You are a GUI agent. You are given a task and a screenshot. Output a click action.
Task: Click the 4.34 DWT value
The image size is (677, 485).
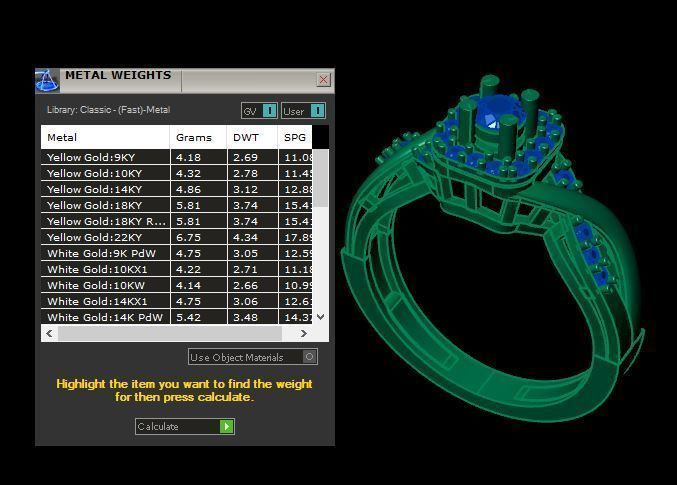point(245,237)
